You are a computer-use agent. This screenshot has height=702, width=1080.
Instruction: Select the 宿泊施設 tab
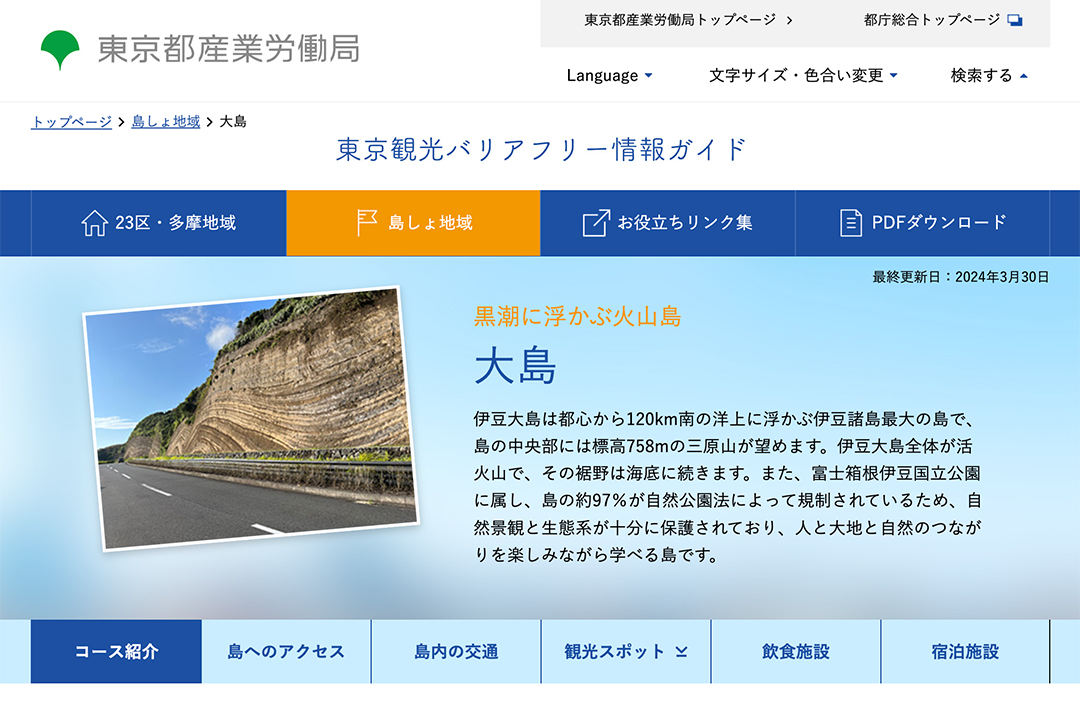(x=965, y=652)
